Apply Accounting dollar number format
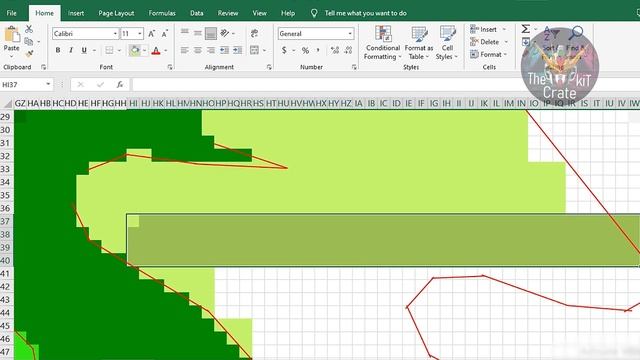 284,50
